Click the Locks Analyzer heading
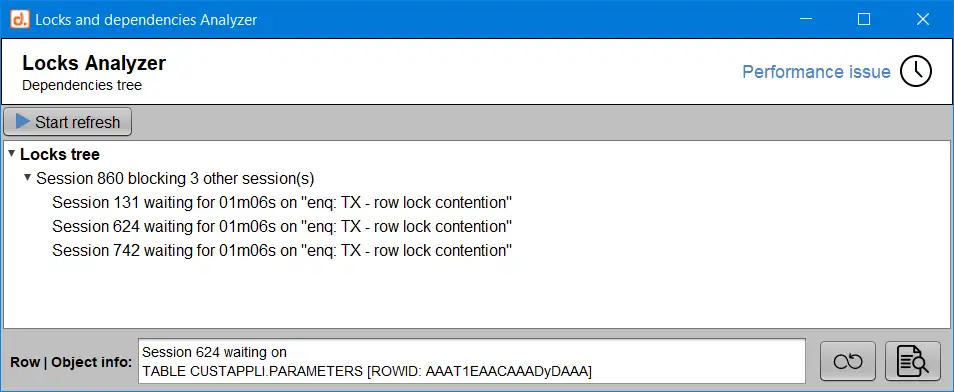 [94, 63]
